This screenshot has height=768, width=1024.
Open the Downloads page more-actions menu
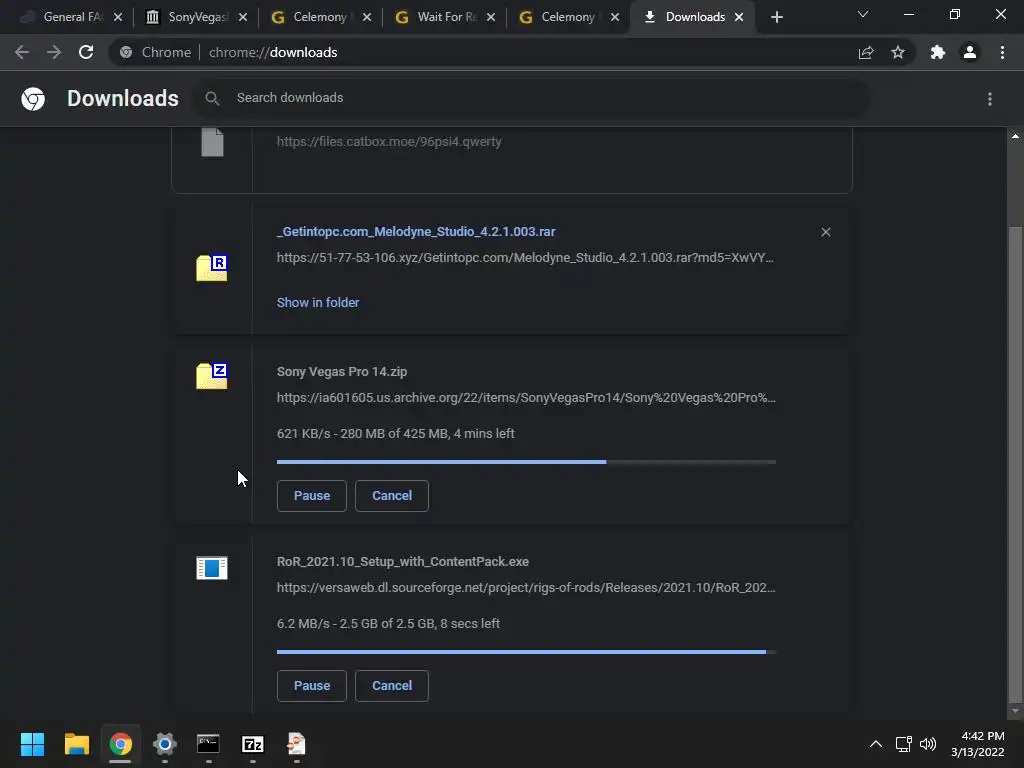point(990,99)
